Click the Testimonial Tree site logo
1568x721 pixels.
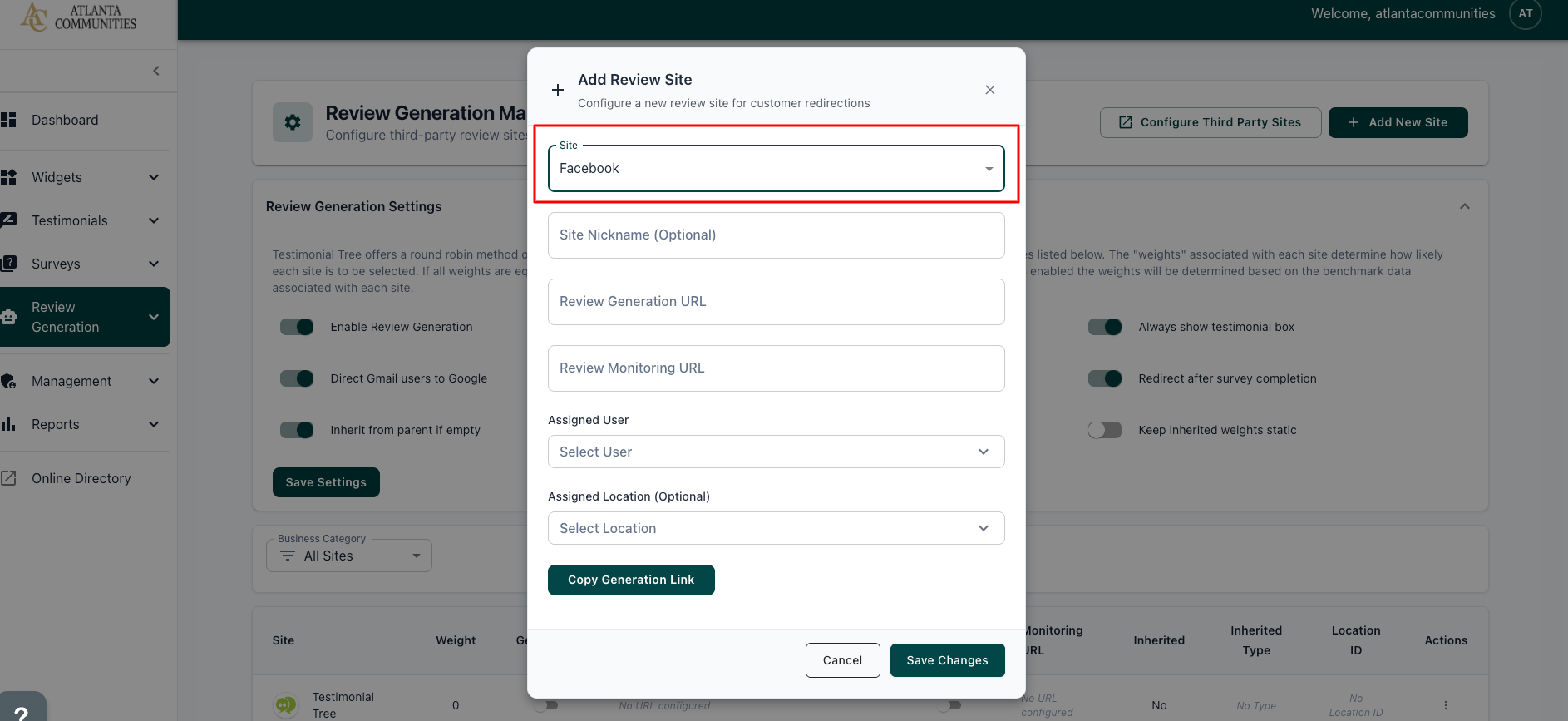coord(285,705)
